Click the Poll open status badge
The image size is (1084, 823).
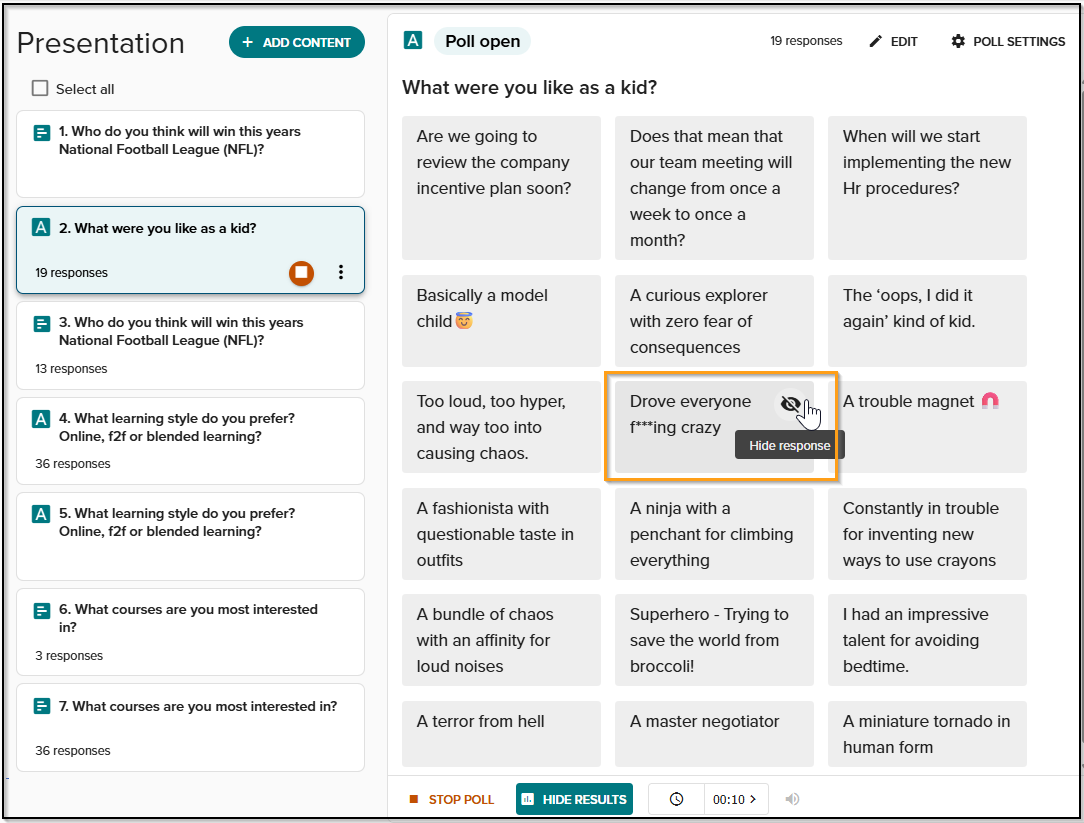click(x=483, y=41)
